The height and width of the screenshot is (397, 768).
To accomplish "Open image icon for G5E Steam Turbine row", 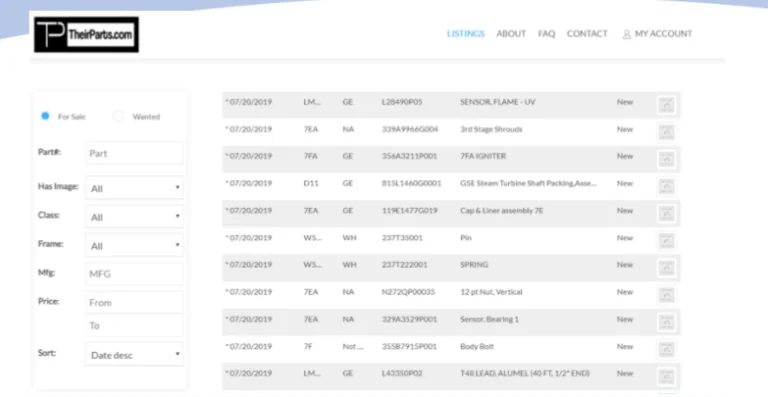I will [667, 186].
